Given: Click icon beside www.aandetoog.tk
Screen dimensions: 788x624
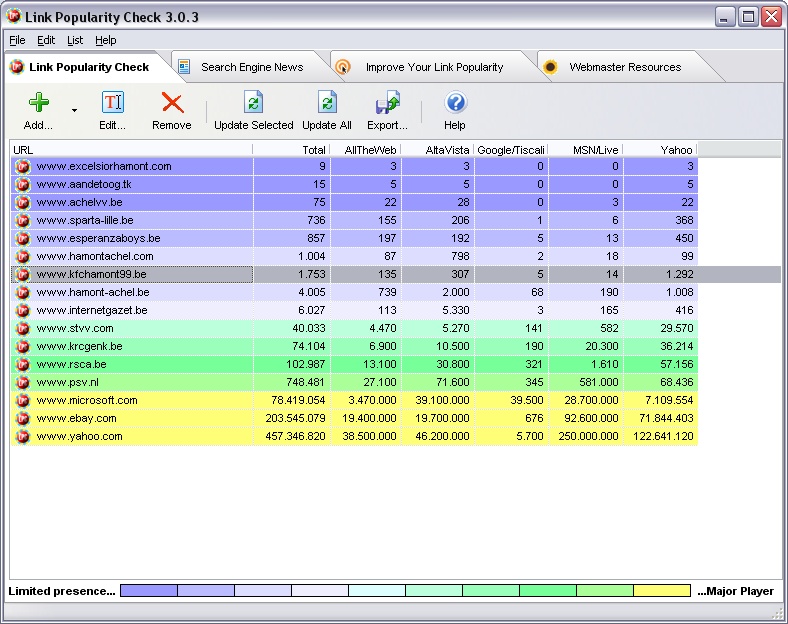Looking at the screenshot, I should tap(23, 184).
